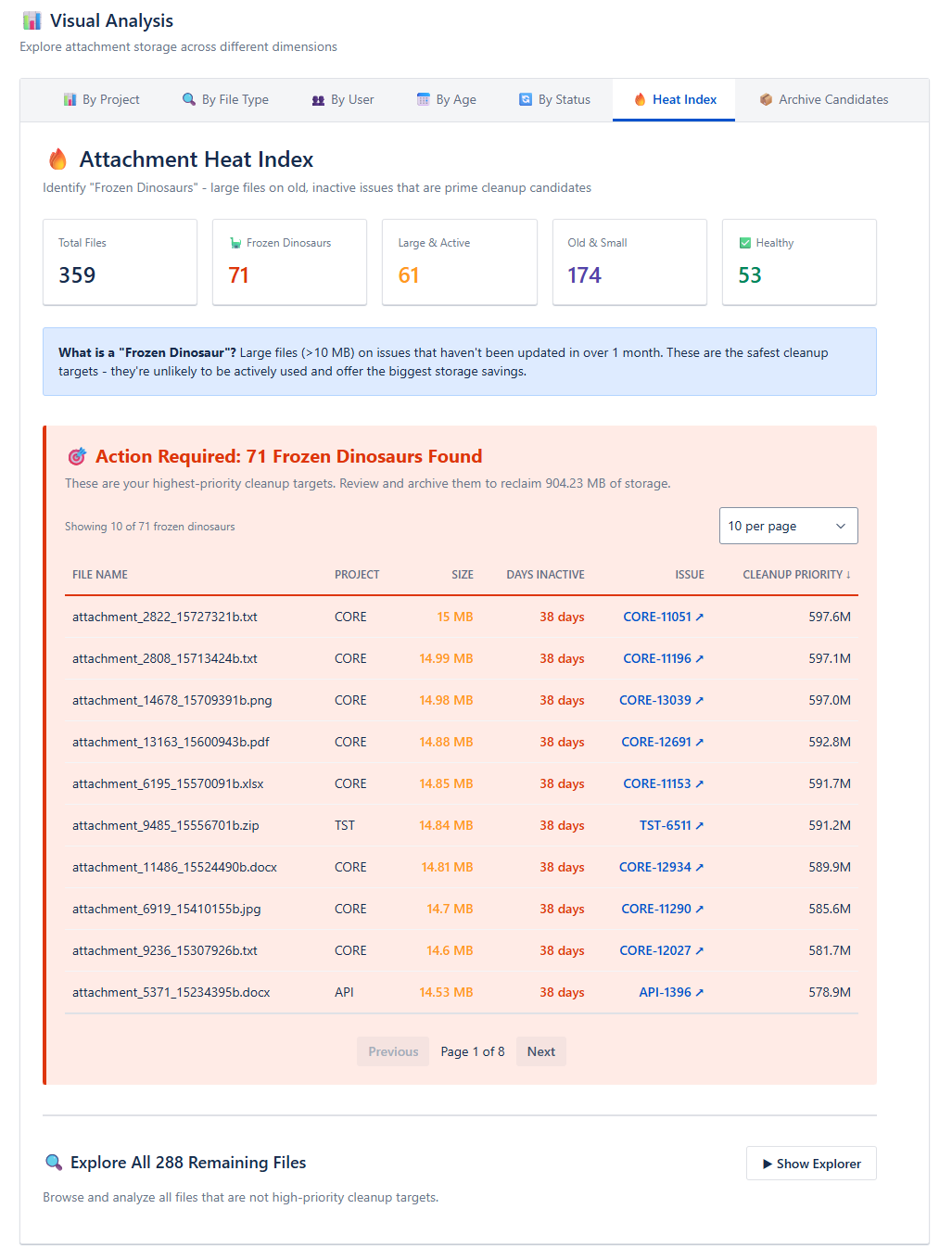Open the Archive Candidates tab
This screenshot has height=1260, width=952.
(823, 99)
